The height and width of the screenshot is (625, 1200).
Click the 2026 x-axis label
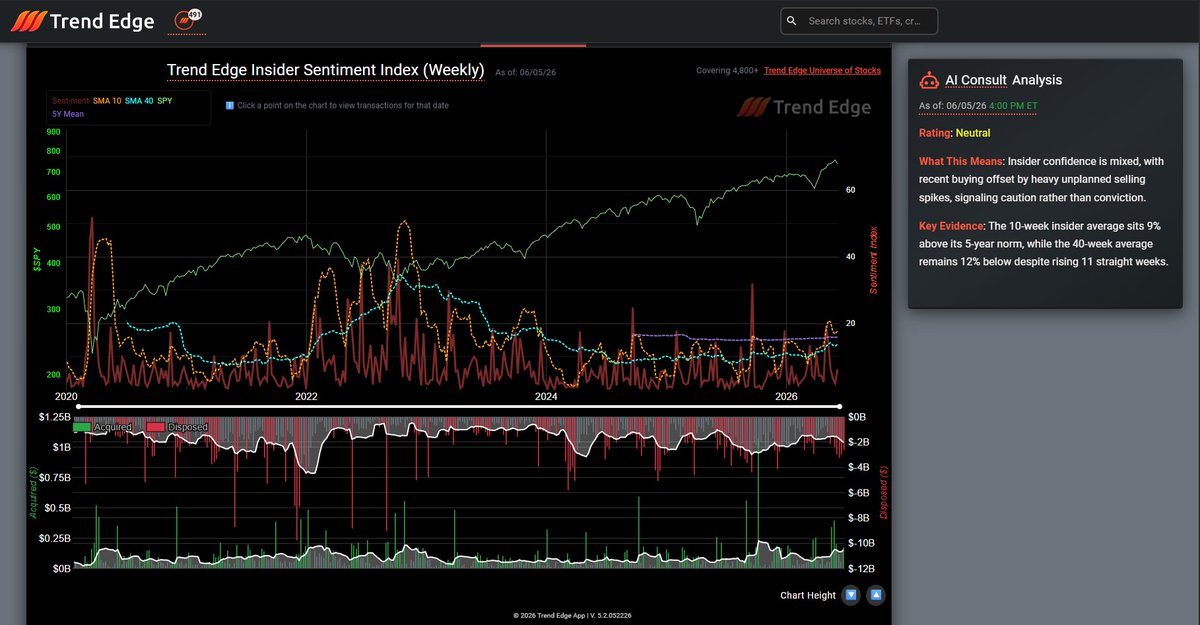(x=786, y=397)
